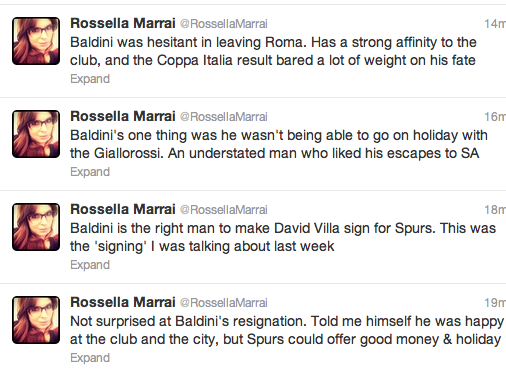The height and width of the screenshot is (369, 506).
Task: Open the 19m timestamp of fourth tweet
Action: tap(495, 303)
